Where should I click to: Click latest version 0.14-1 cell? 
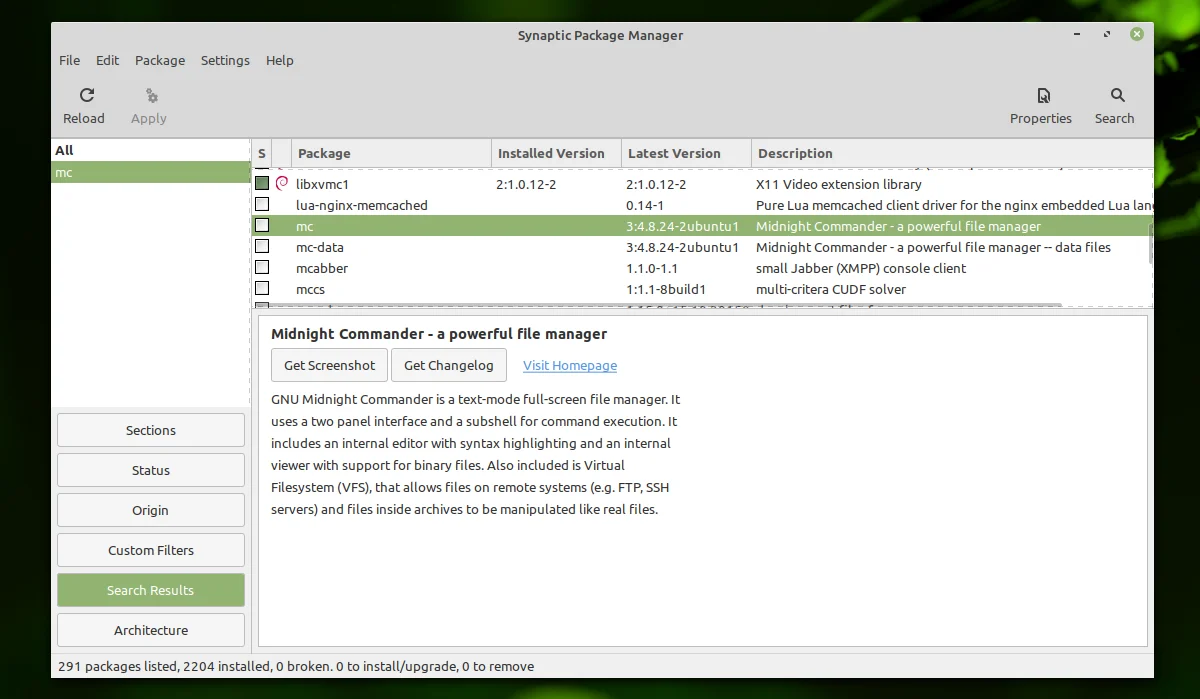pyautogui.click(x=645, y=205)
